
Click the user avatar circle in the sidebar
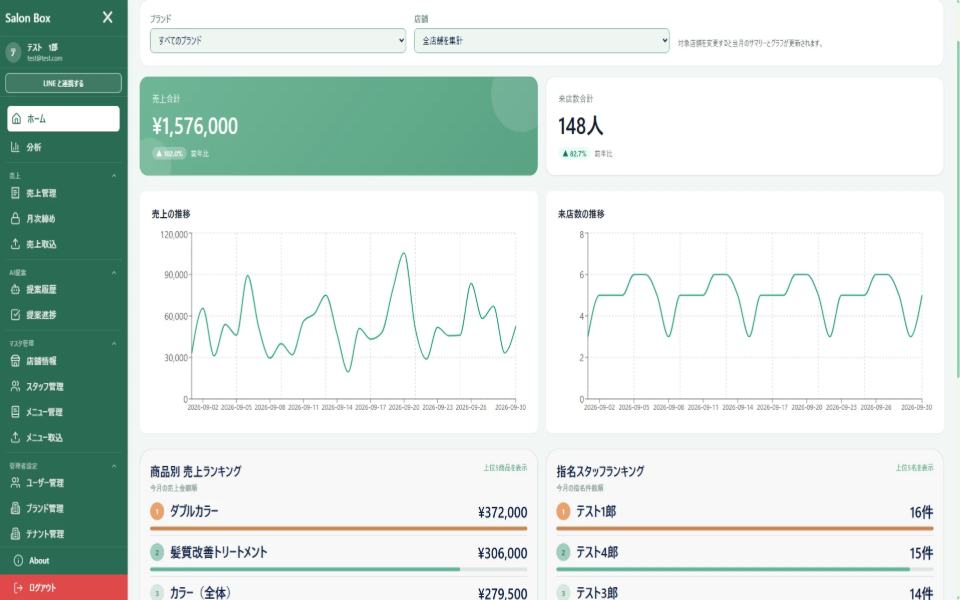13,52
